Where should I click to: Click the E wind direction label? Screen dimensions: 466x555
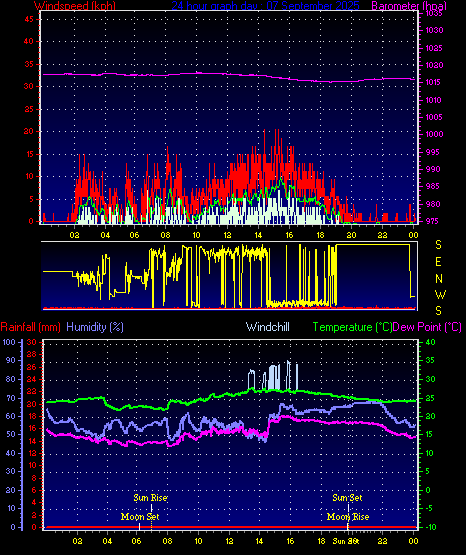[x=438, y=262]
